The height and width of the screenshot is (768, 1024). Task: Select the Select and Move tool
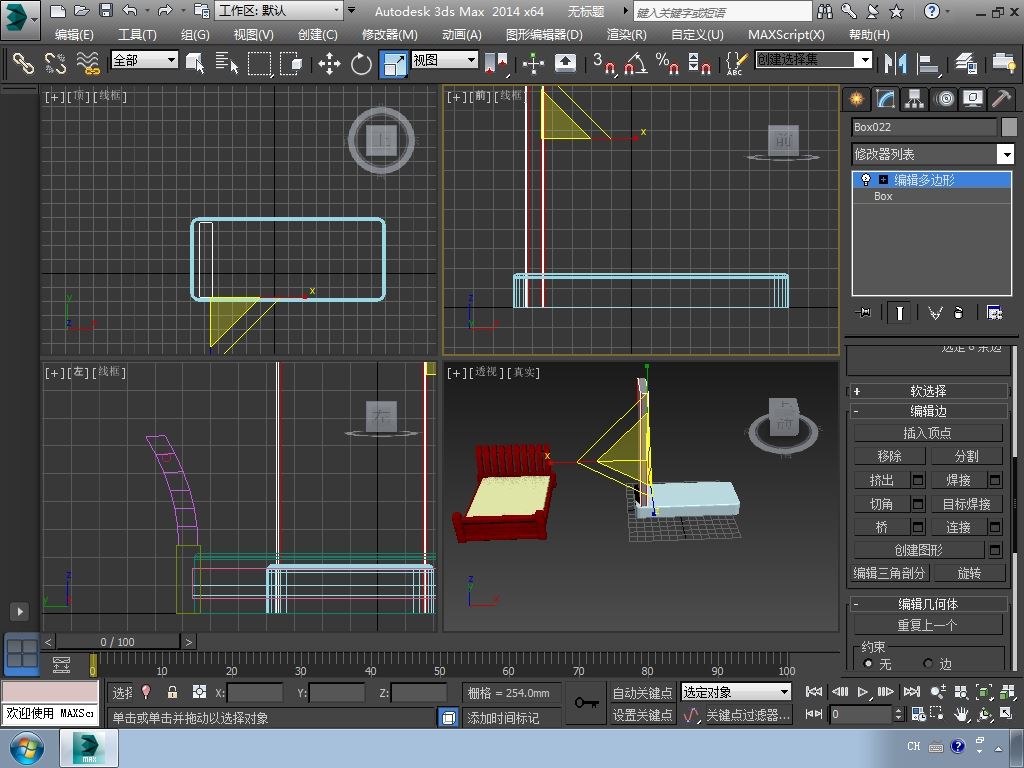click(x=329, y=64)
